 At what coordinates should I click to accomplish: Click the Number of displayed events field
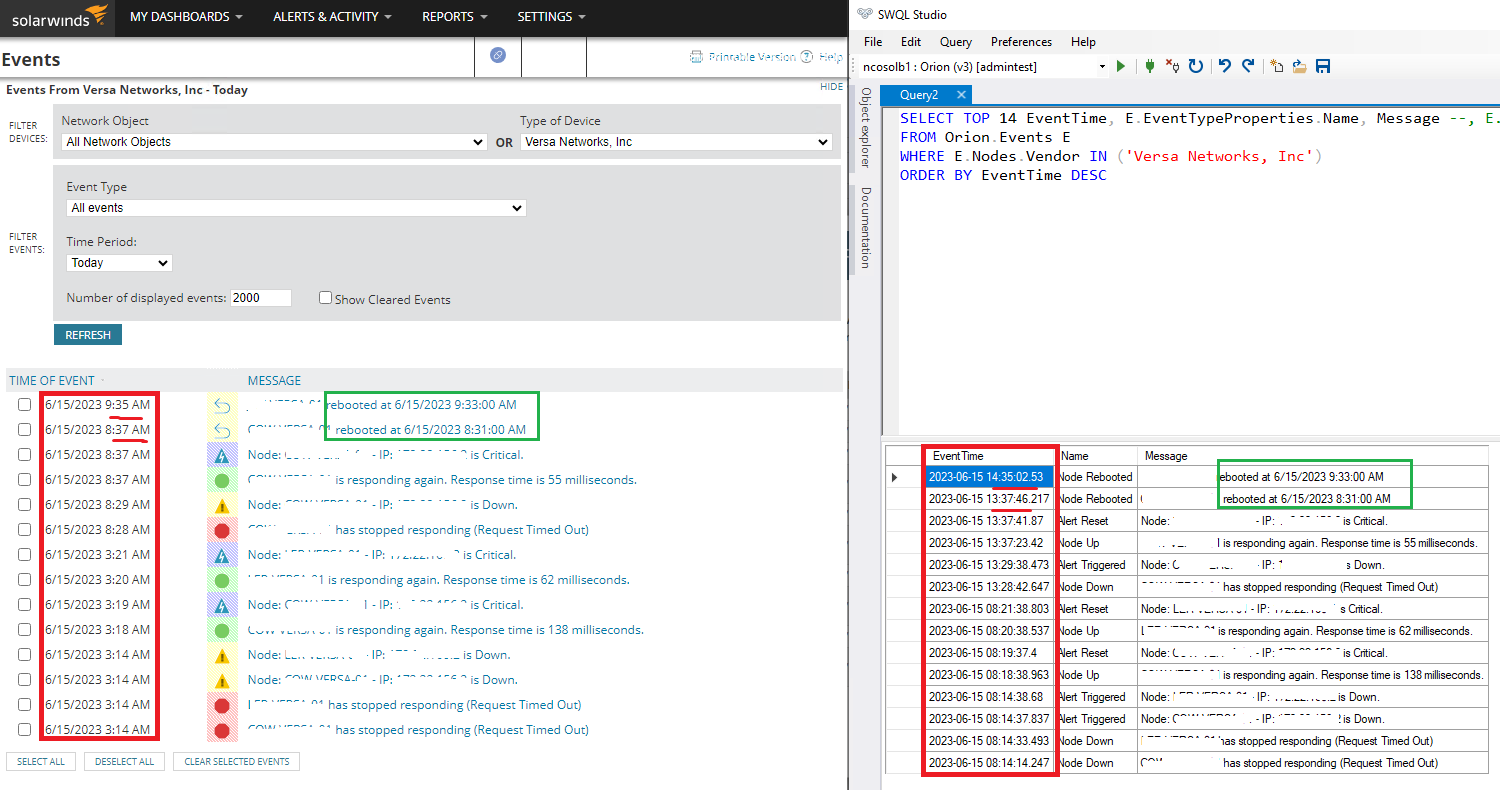(x=261, y=298)
